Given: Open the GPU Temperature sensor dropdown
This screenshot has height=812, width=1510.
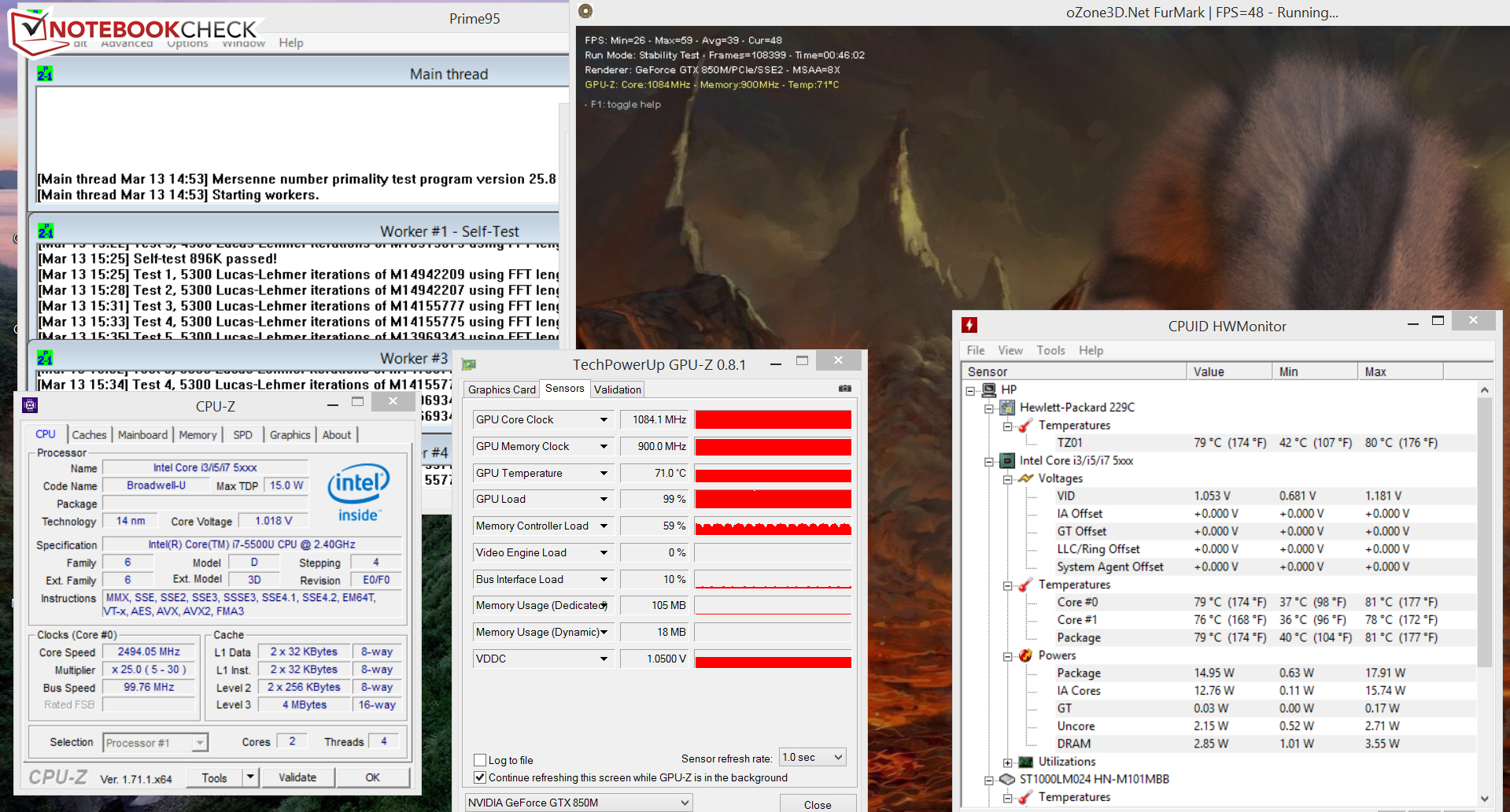Looking at the screenshot, I should coord(604,473).
